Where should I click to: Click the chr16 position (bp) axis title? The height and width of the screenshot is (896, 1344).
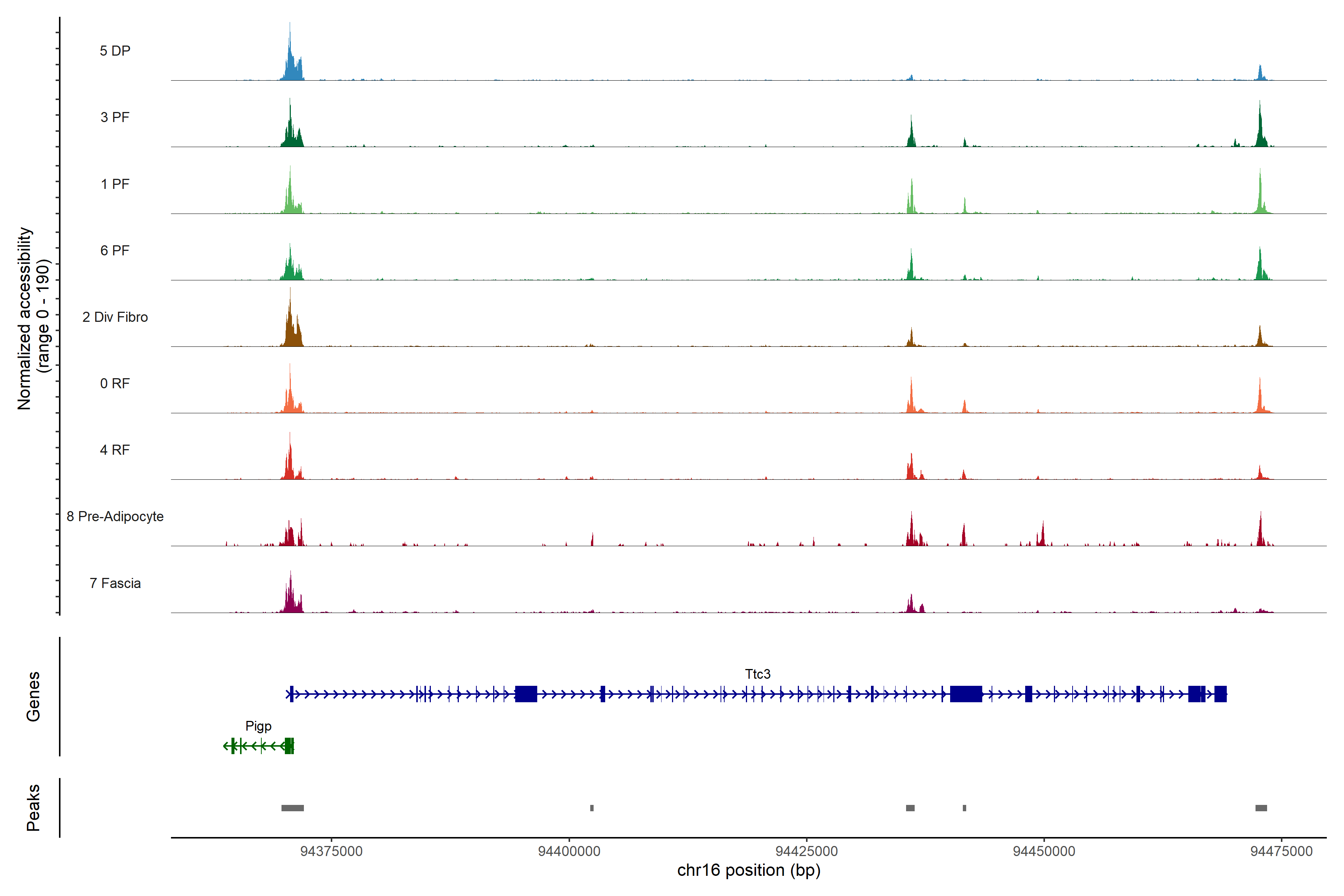[749, 870]
